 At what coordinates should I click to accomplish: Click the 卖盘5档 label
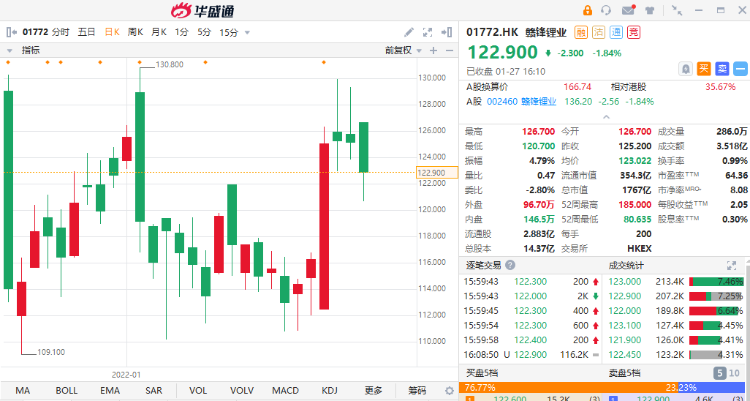(x=625, y=373)
